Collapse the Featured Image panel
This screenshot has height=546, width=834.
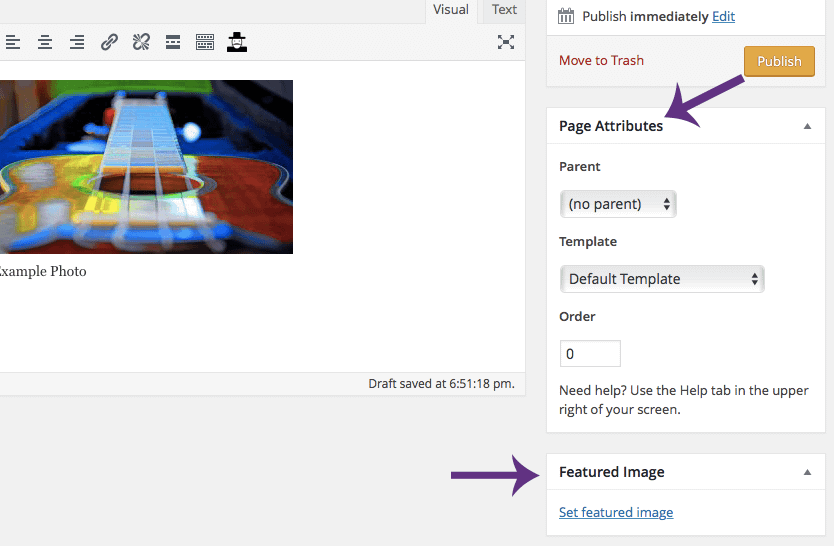click(807, 472)
